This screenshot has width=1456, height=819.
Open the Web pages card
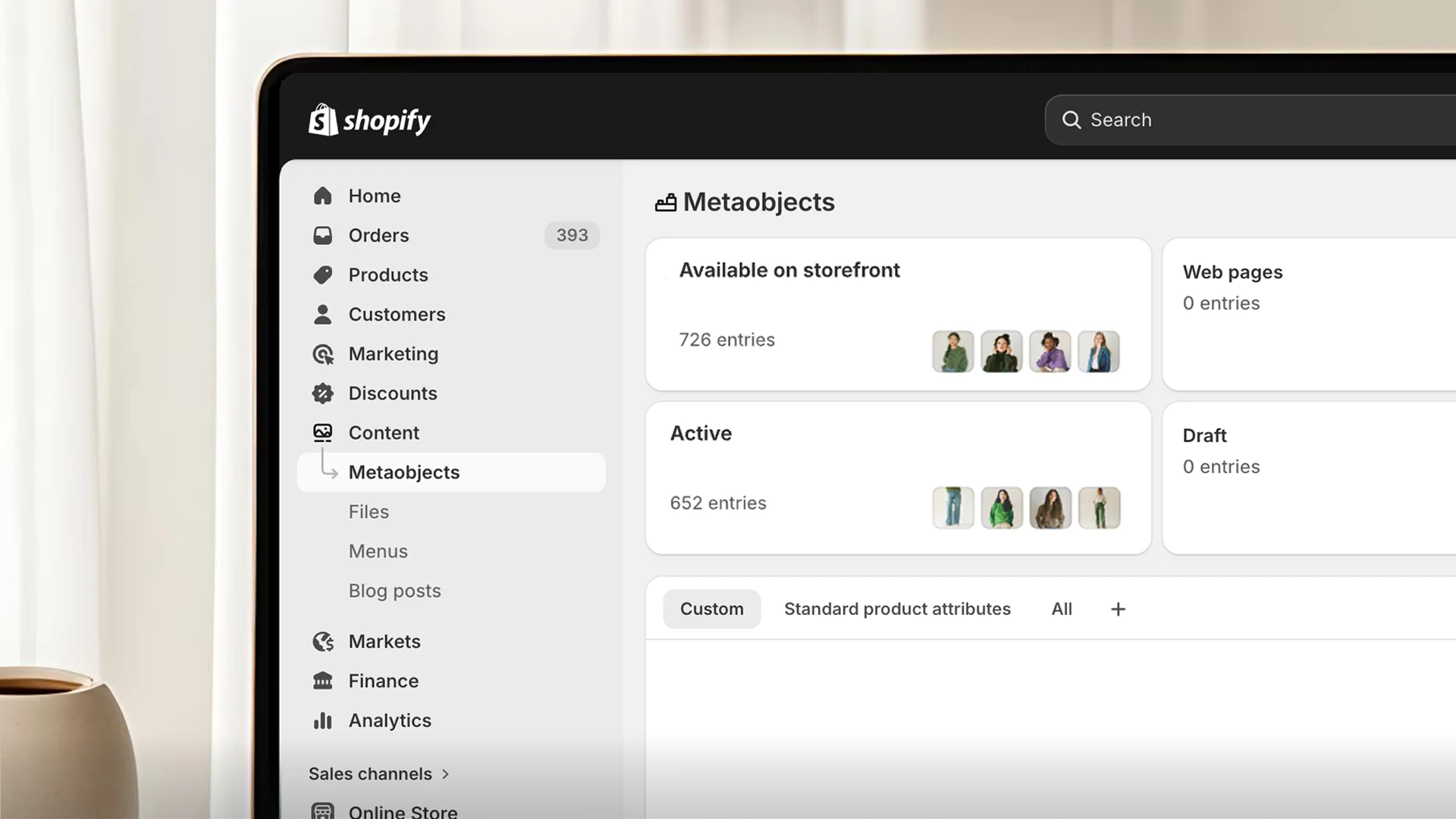[1310, 315]
